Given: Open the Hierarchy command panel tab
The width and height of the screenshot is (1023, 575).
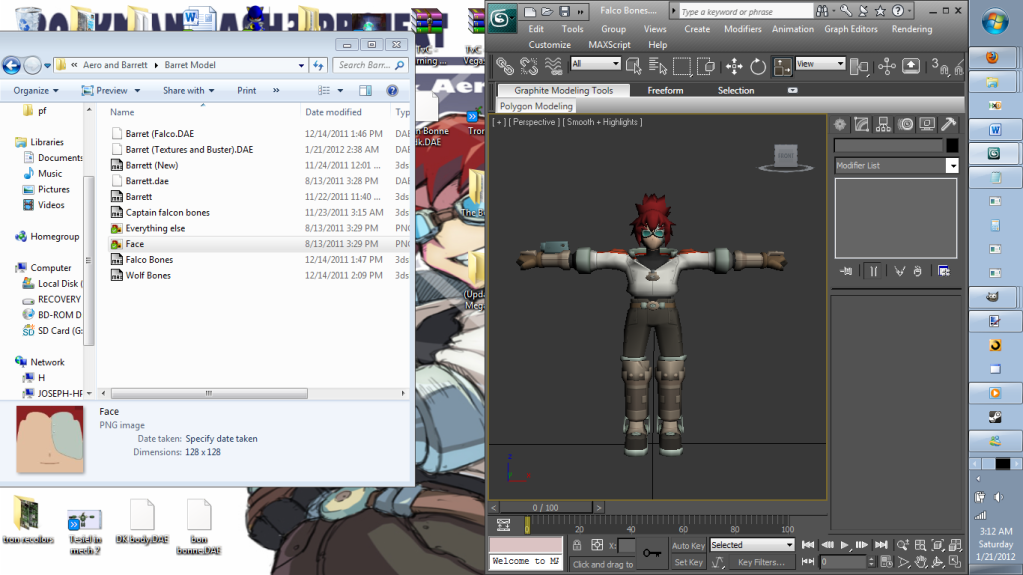Looking at the screenshot, I should (883, 124).
